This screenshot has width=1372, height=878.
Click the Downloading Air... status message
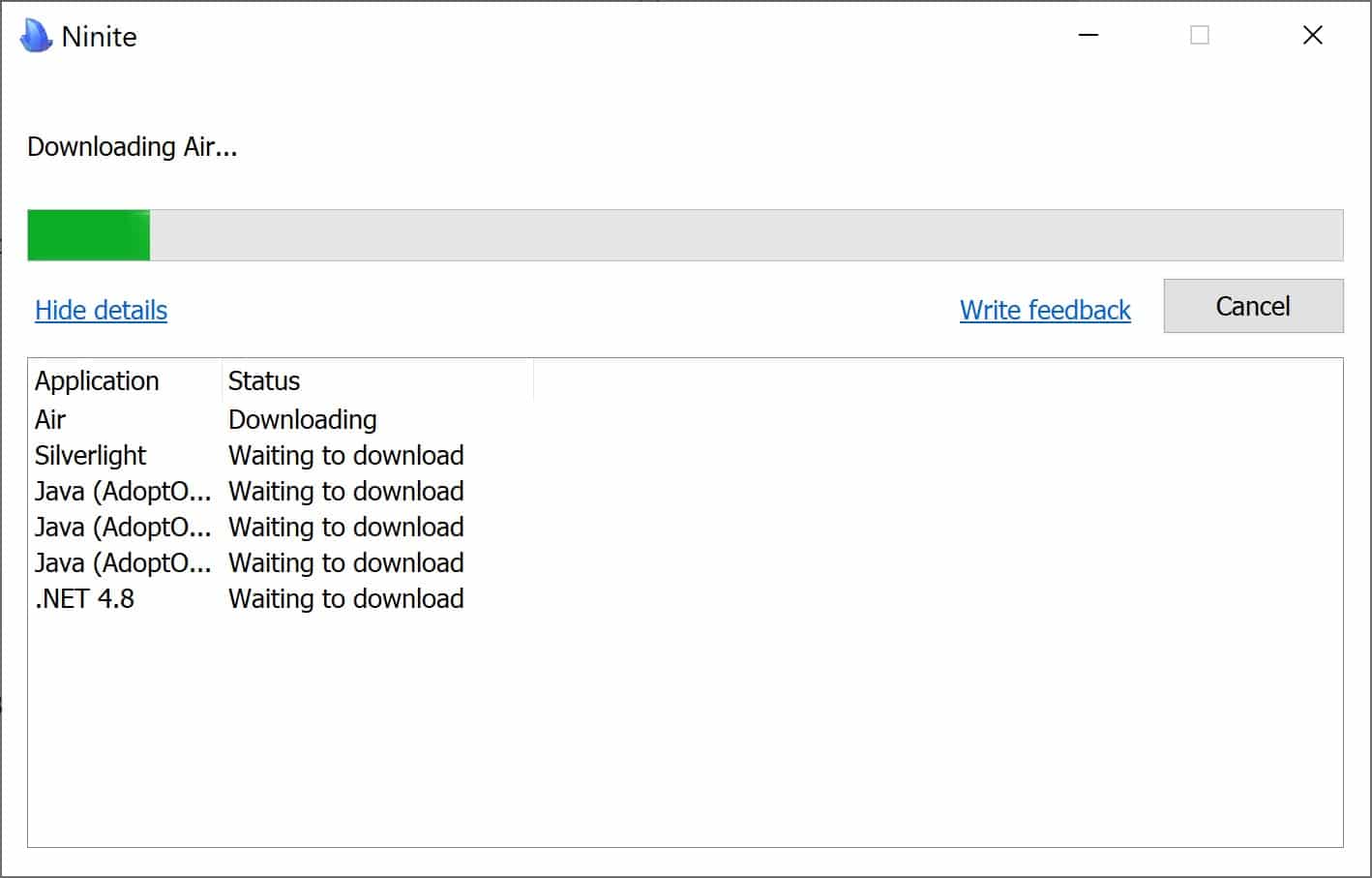pos(133,146)
